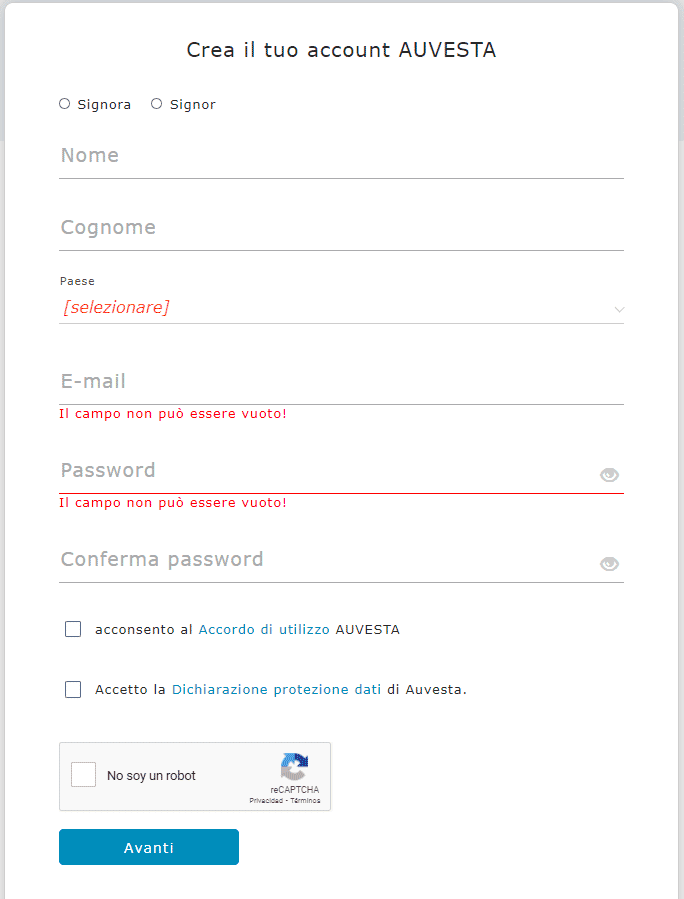This screenshot has width=684, height=899.
Task: Focus the Cognome input field
Action: tap(341, 228)
